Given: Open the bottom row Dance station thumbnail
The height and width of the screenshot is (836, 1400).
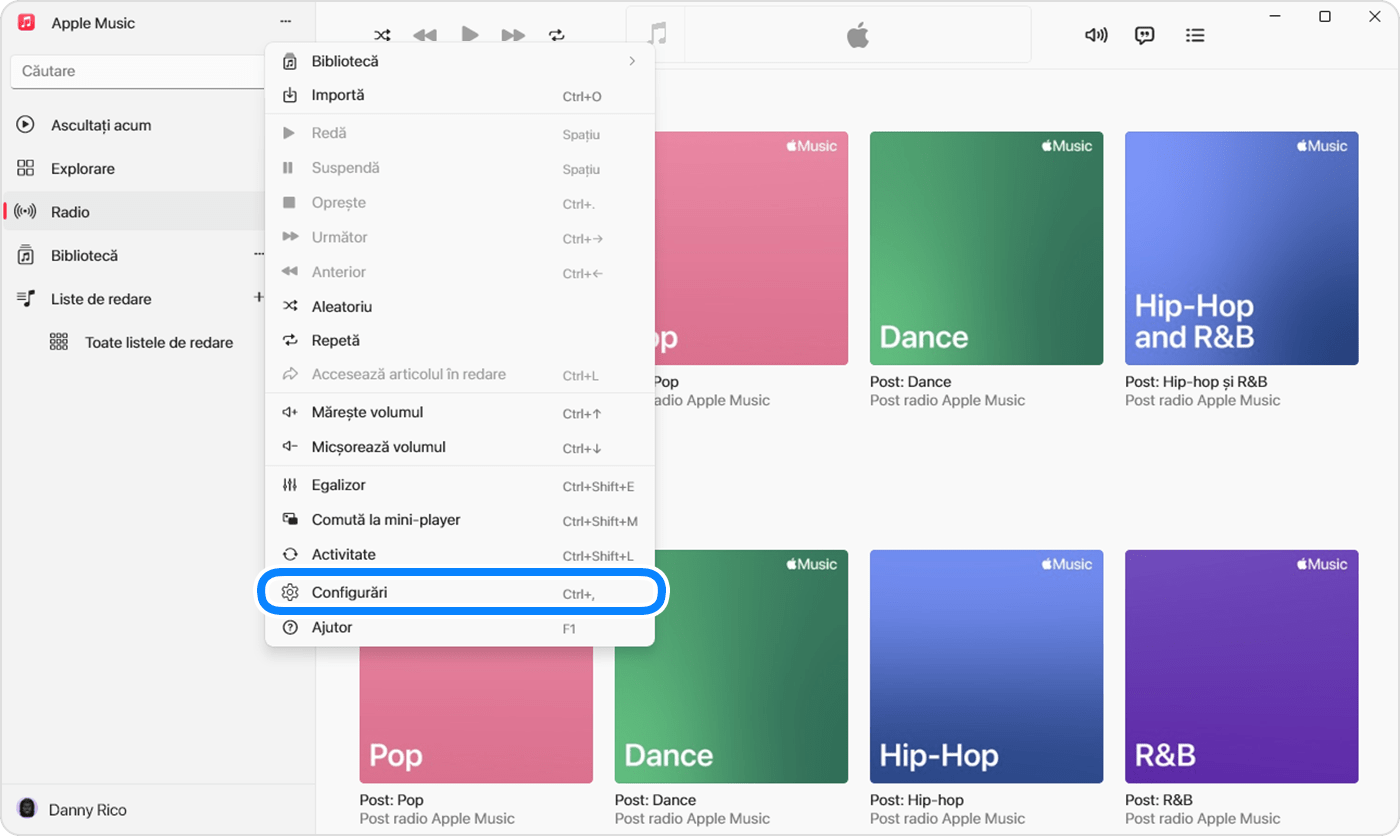Looking at the screenshot, I should tap(731, 666).
